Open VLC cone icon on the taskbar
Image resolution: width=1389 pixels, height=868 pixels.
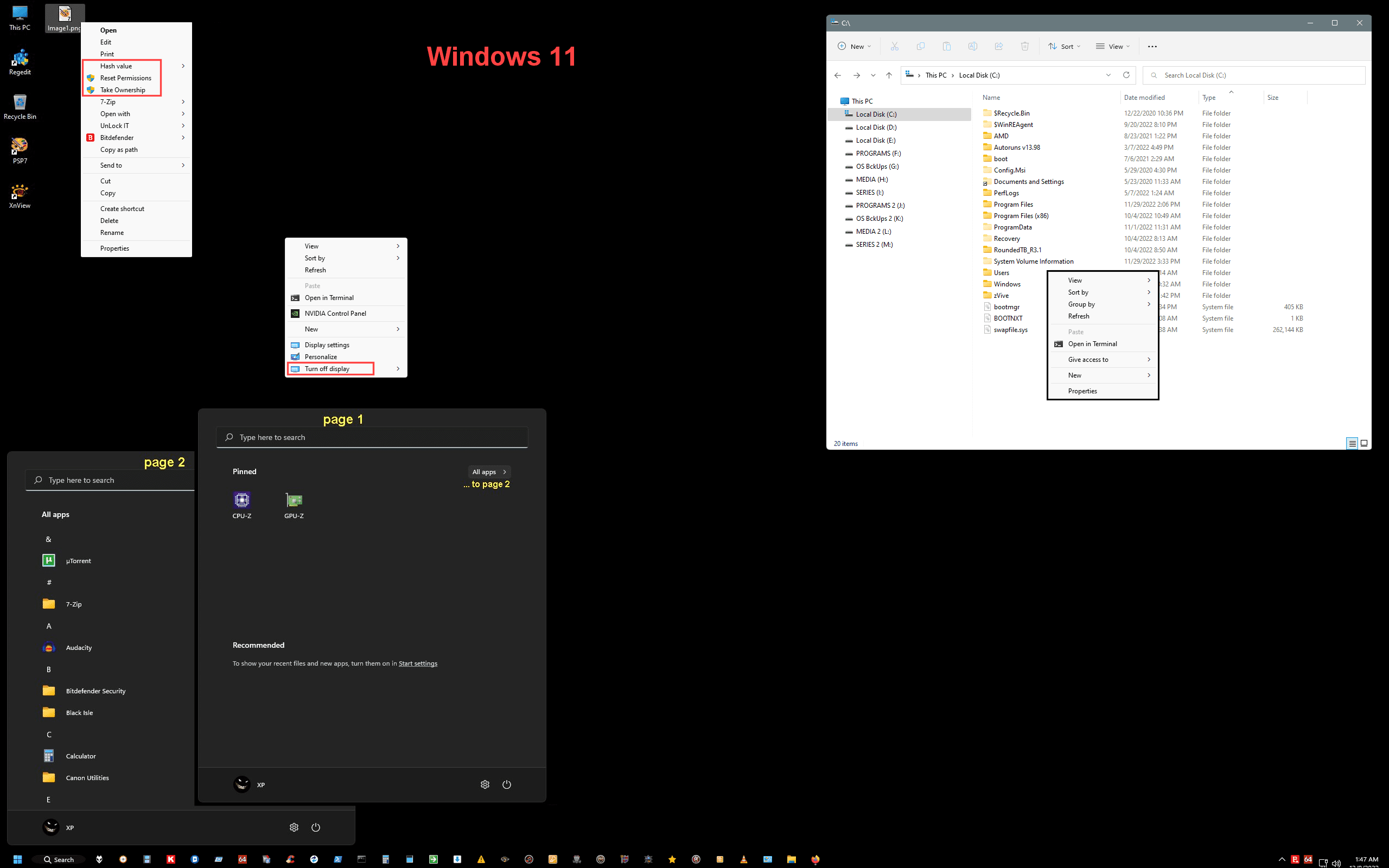pyautogui.click(x=744, y=859)
